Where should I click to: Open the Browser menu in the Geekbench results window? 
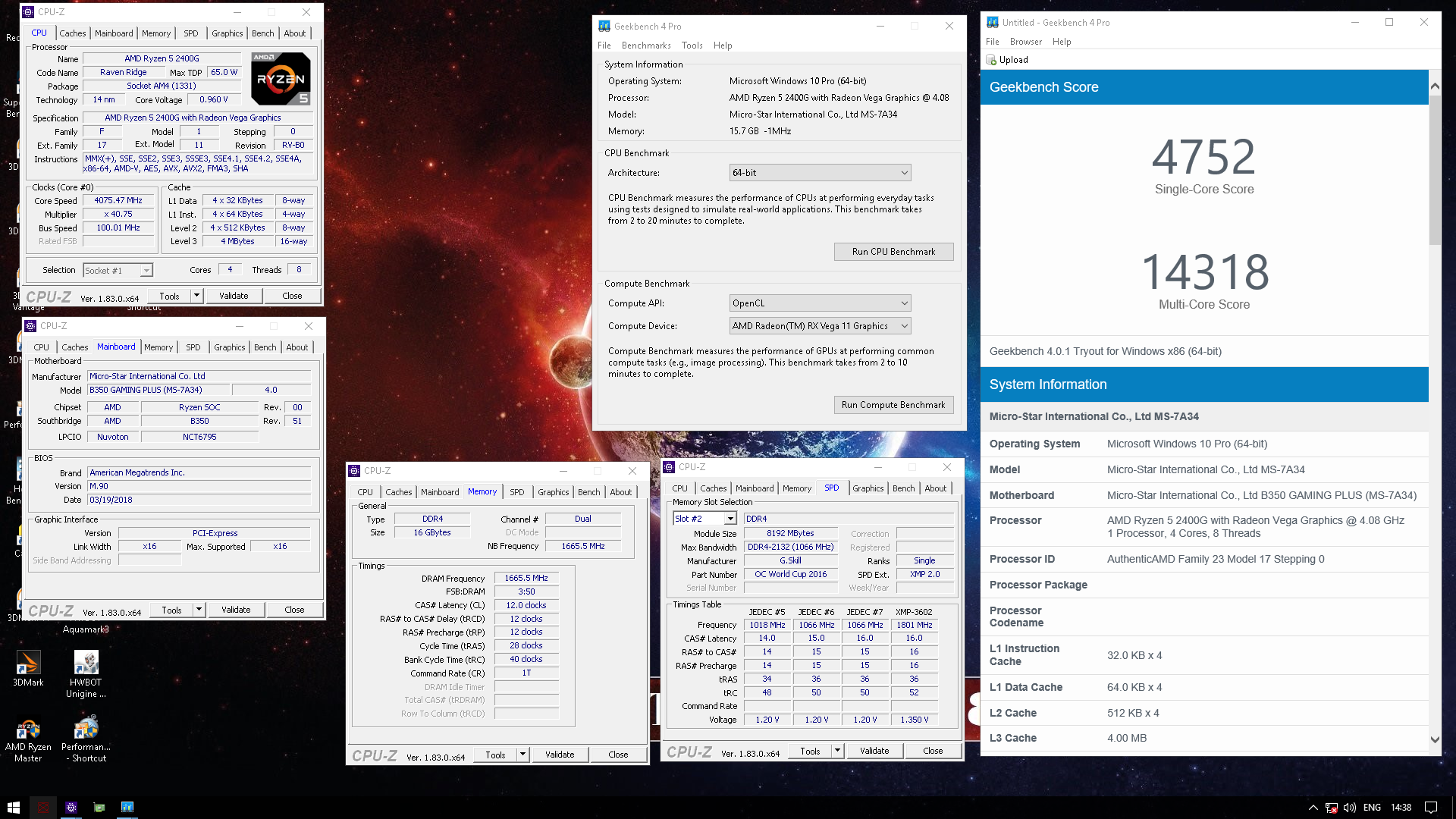point(1026,42)
